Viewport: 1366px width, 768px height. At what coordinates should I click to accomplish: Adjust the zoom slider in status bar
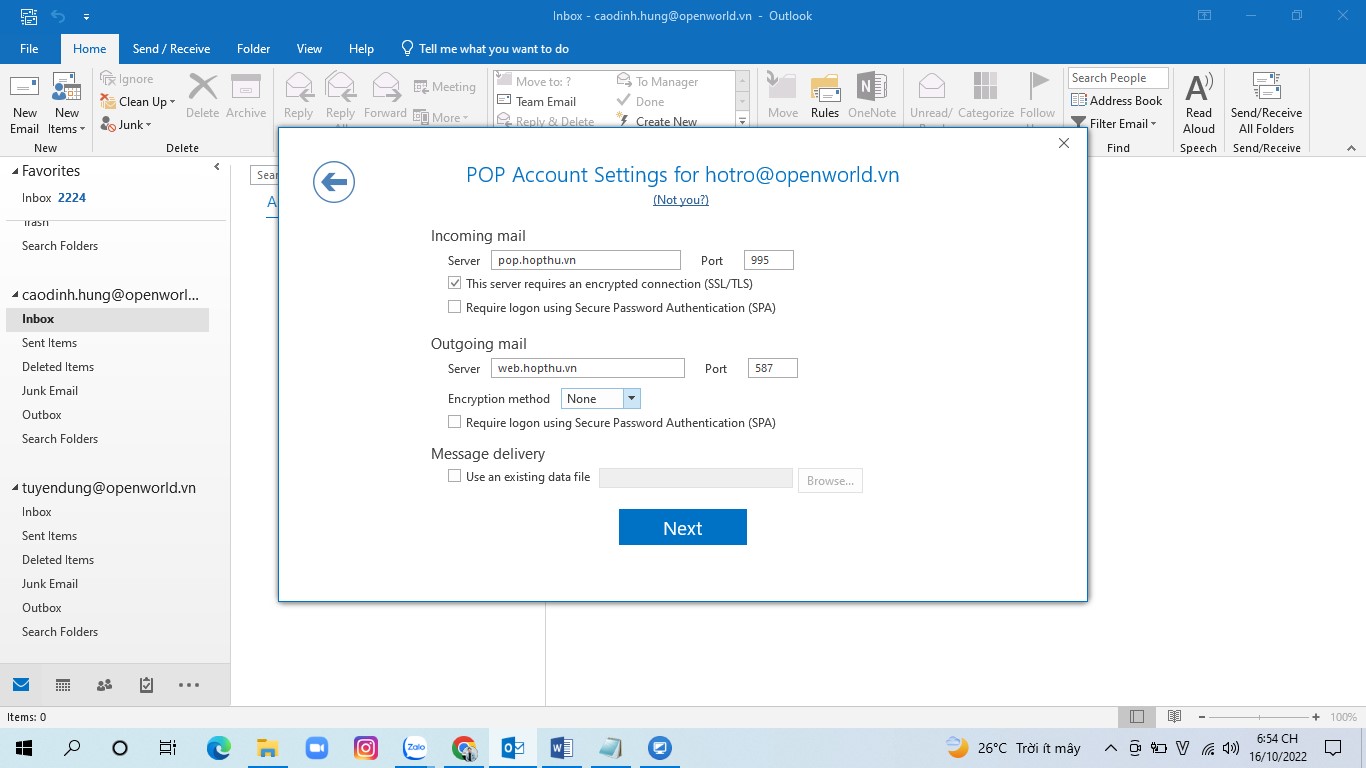pyautogui.click(x=1259, y=717)
